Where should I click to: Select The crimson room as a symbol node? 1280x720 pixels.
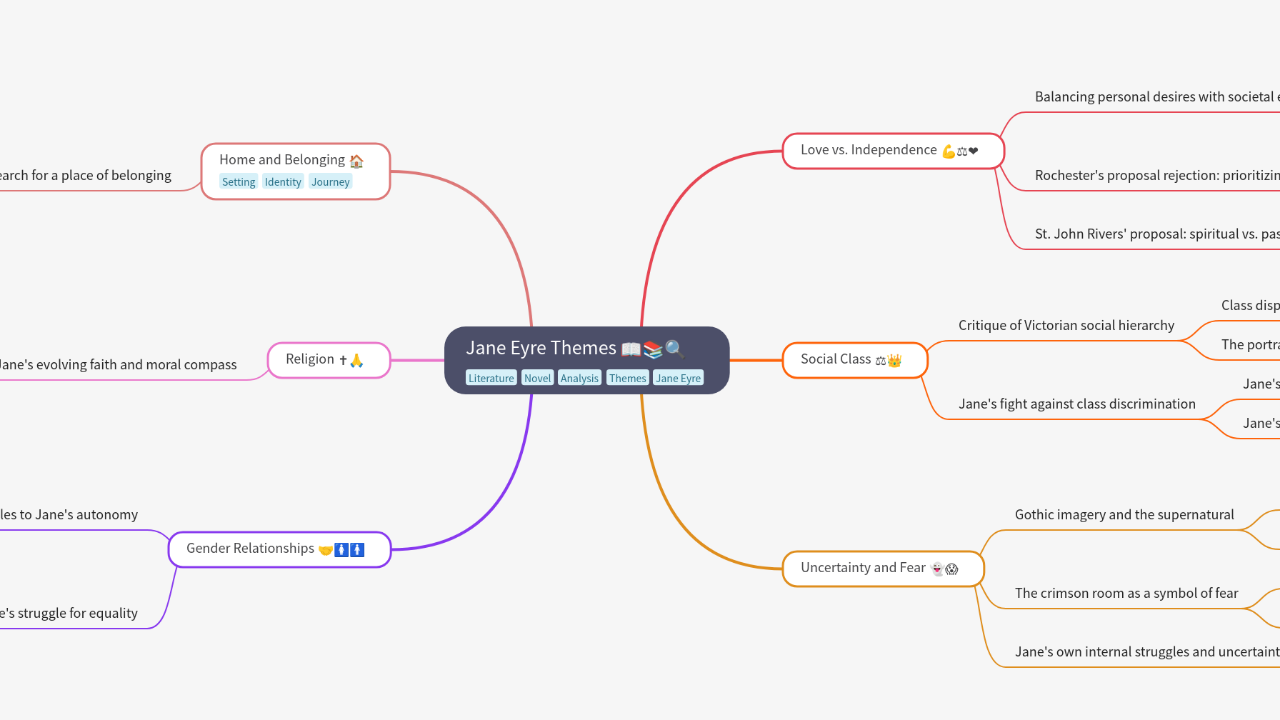click(x=1126, y=593)
